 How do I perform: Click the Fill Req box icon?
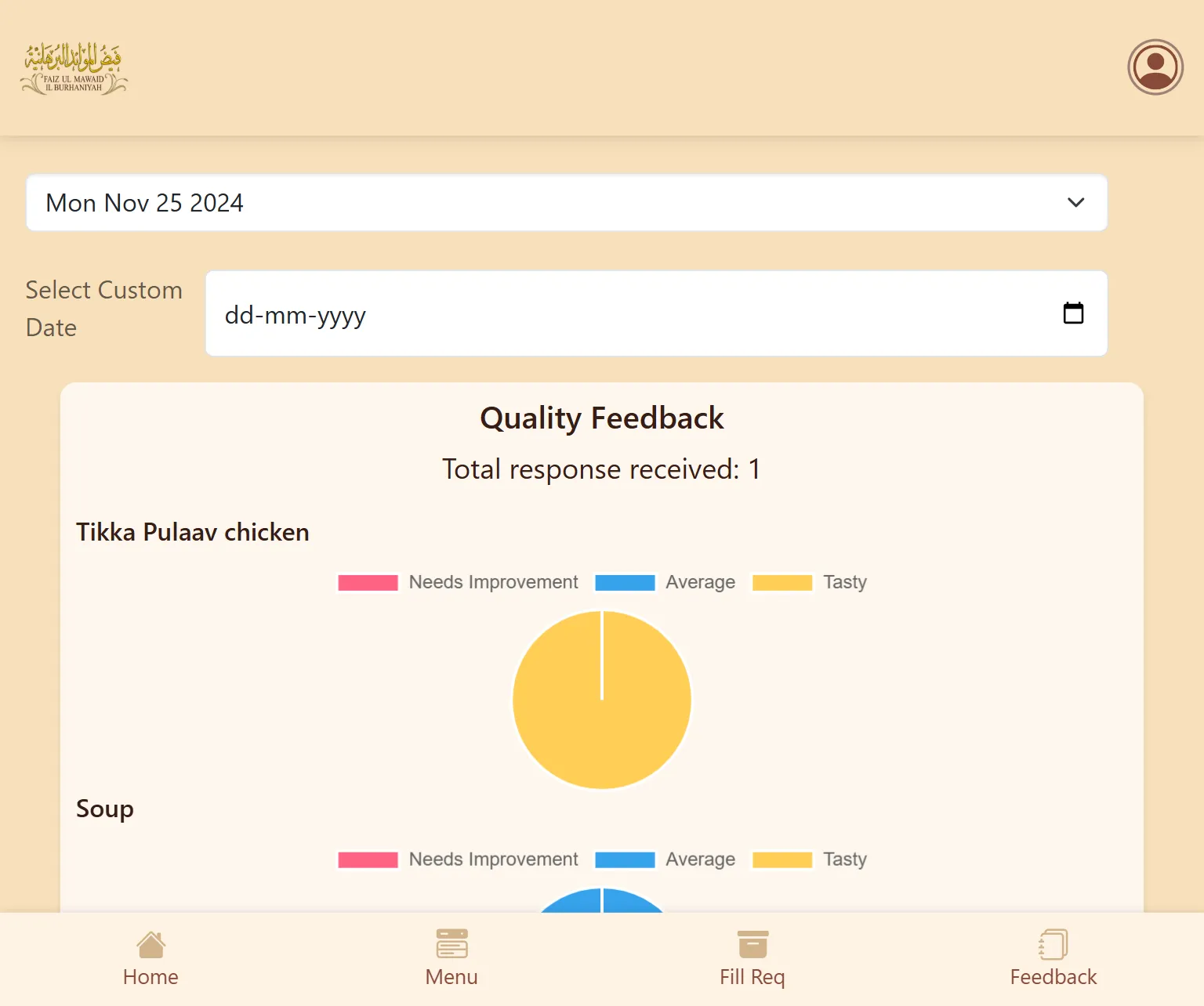[752, 944]
